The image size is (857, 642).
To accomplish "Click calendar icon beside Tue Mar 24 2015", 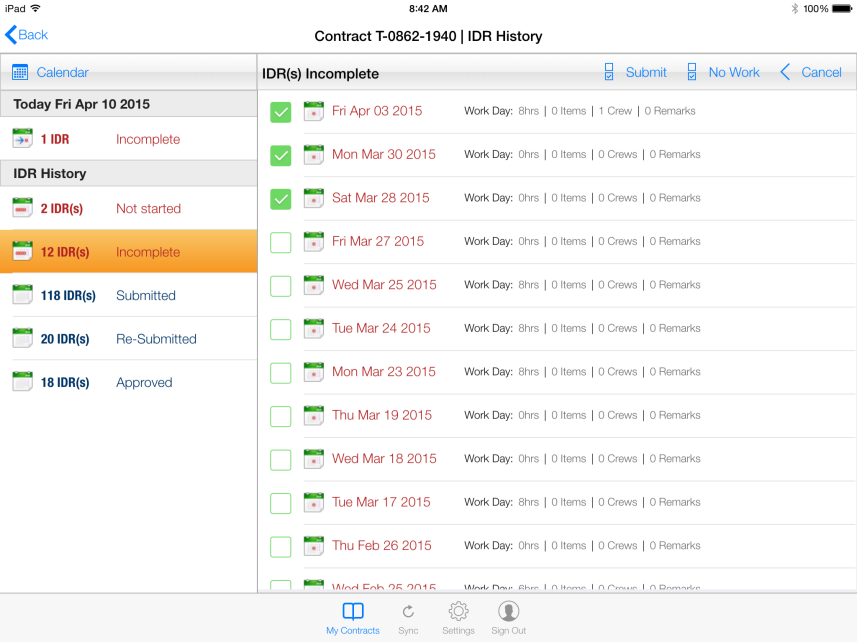I will click(314, 328).
